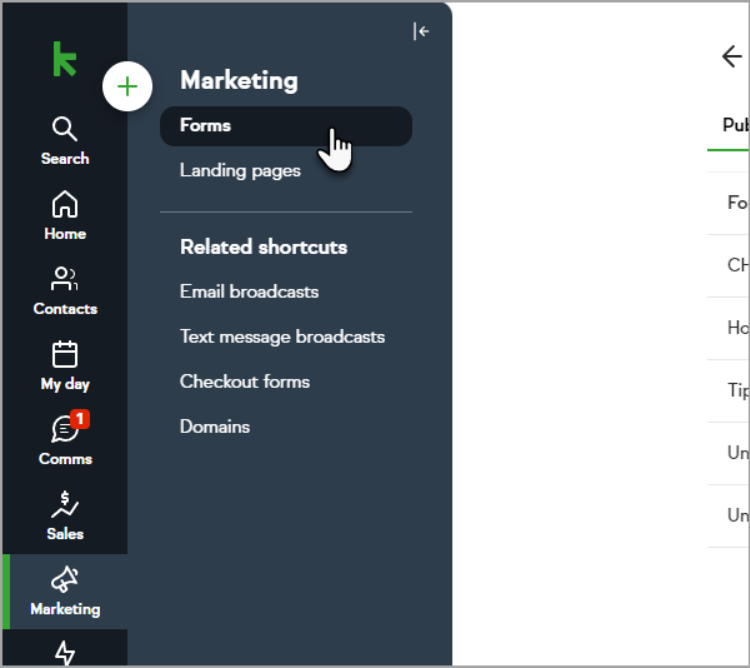The image size is (750, 668).
Task: Switch to the tab starting with "Pub"
Action: click(735, 126)
